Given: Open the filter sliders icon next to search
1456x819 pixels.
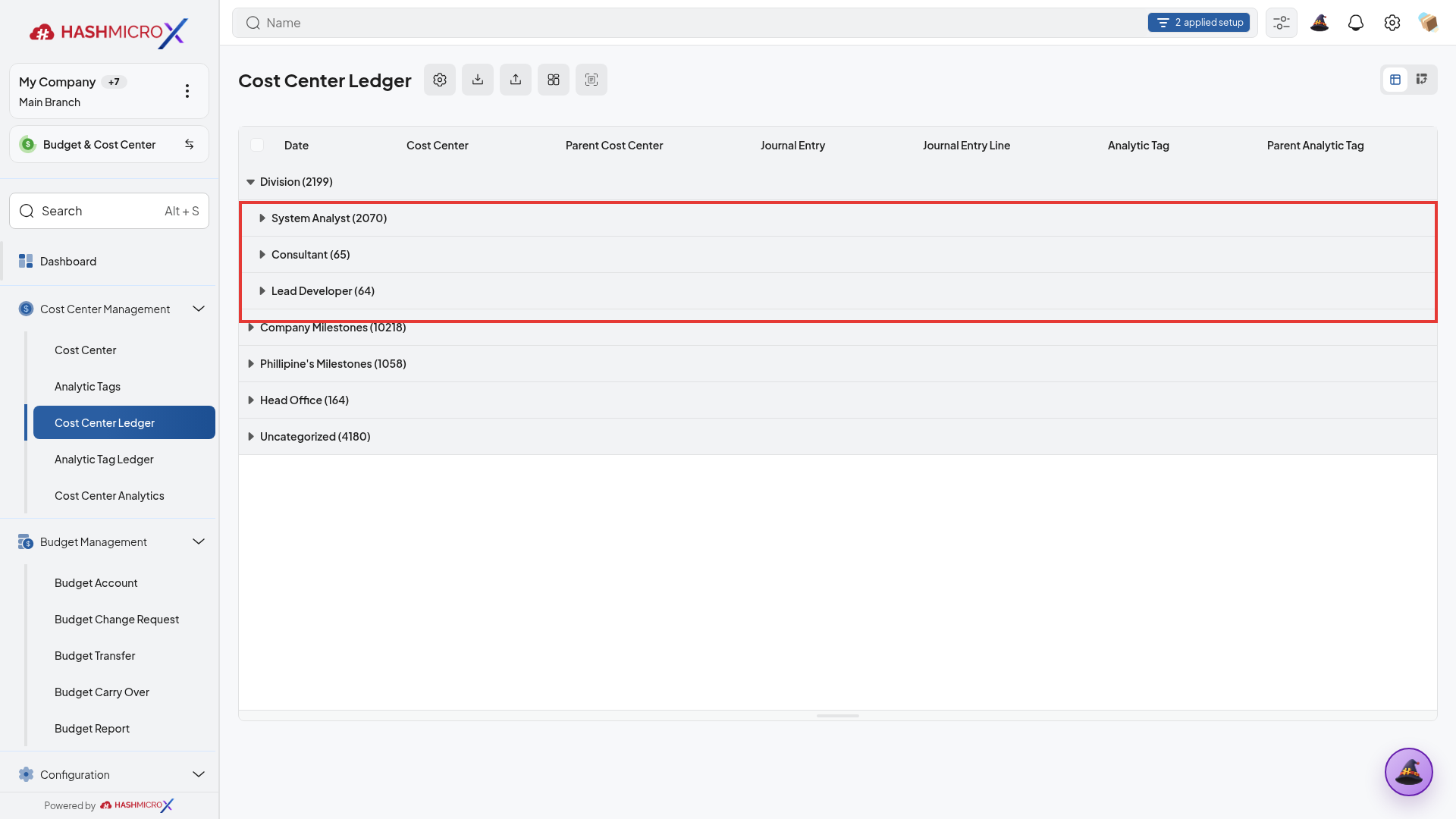Looking at the screenshot, I should coord(1282,23).
